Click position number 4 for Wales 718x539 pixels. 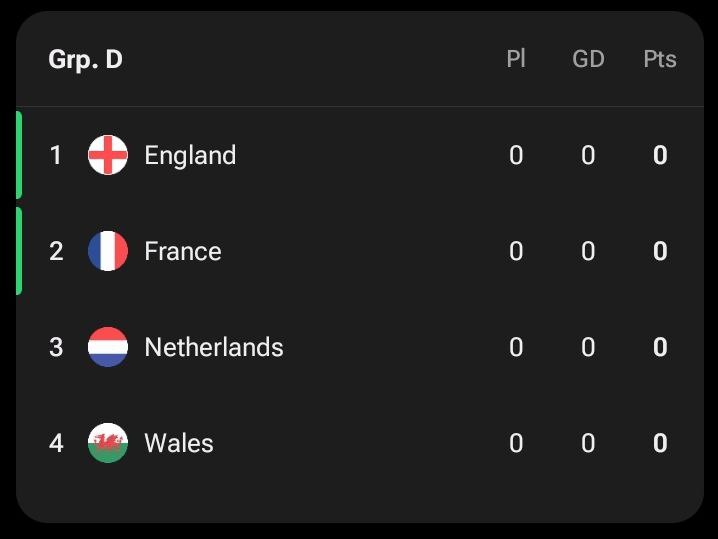pos(56,443)
